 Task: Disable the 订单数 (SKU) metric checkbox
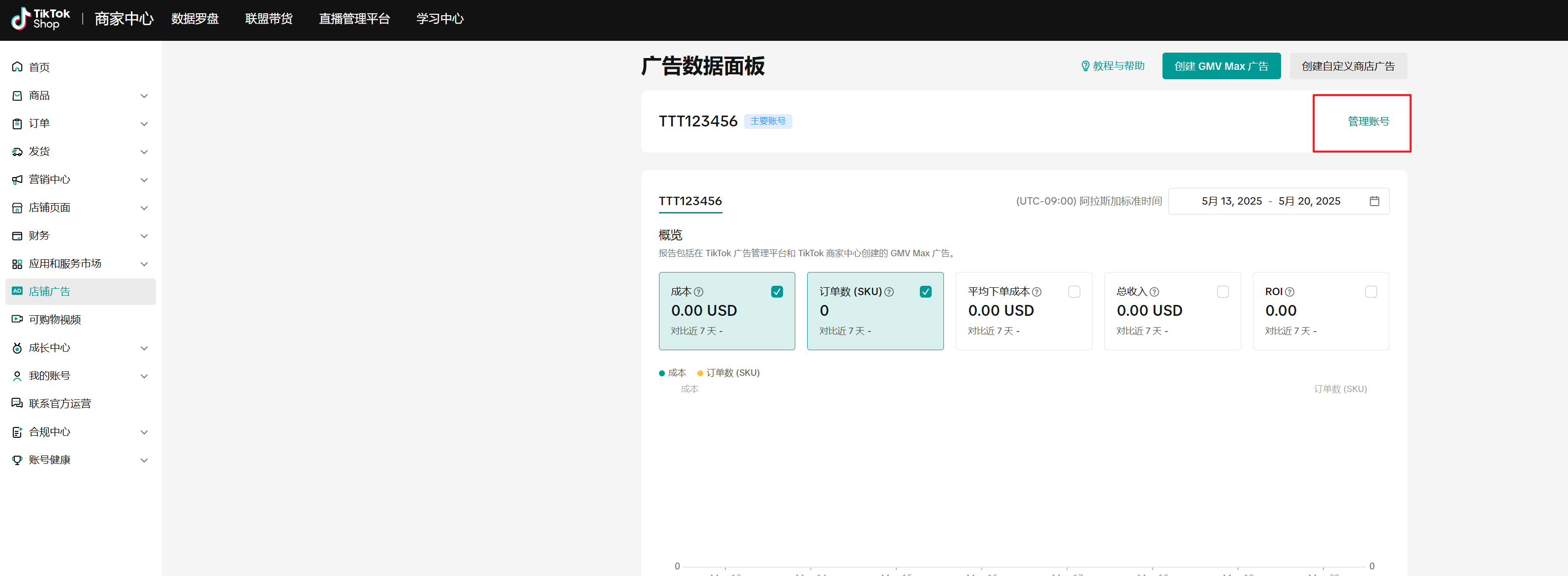(925, 291)
